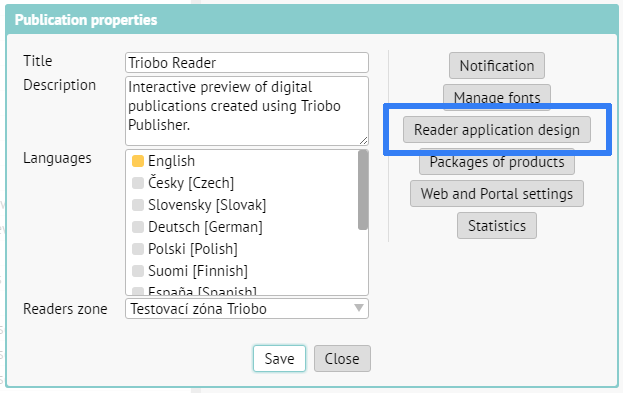
Task: Uncheck the English language checkbox
Action: 138,161
